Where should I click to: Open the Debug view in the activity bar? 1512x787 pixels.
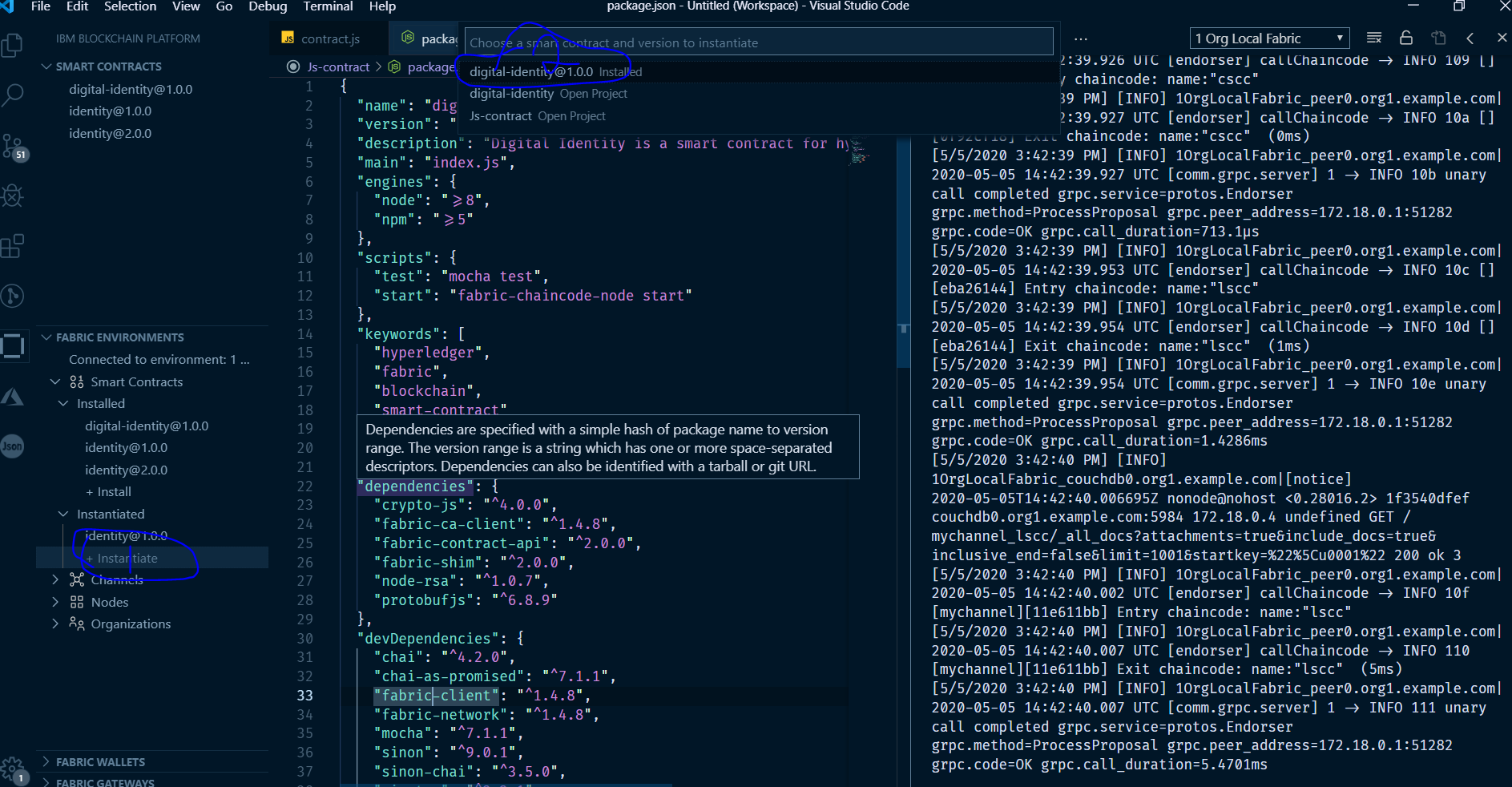tap(13, 196)
